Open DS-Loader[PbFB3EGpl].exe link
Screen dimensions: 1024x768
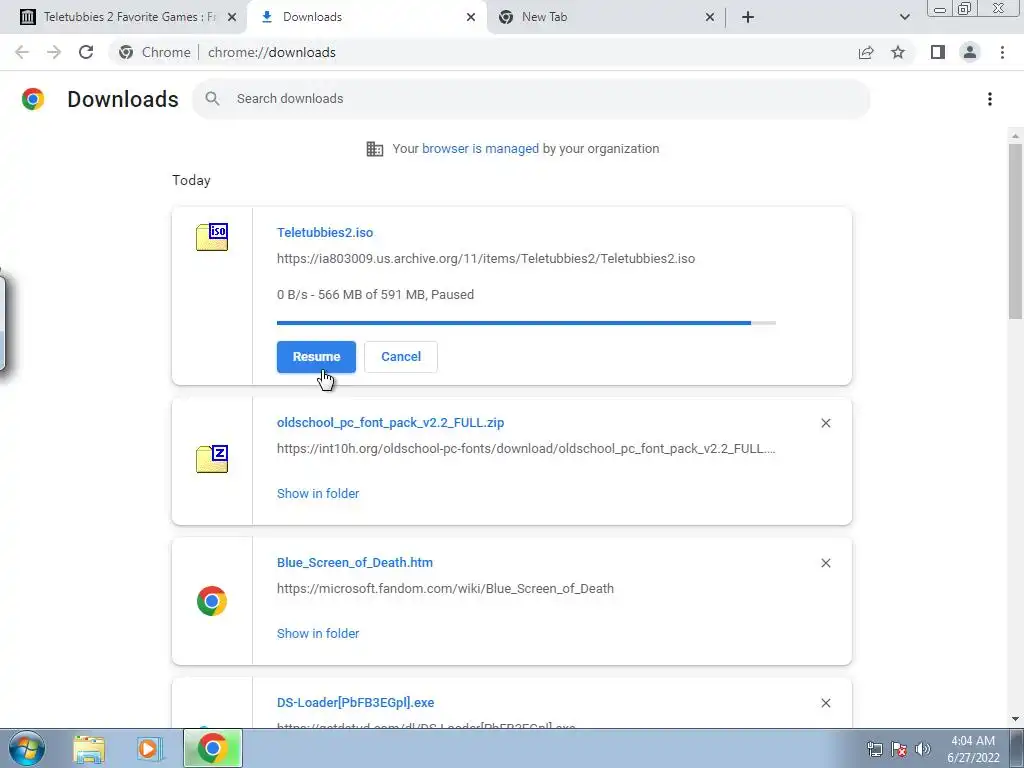coord(355,703)
